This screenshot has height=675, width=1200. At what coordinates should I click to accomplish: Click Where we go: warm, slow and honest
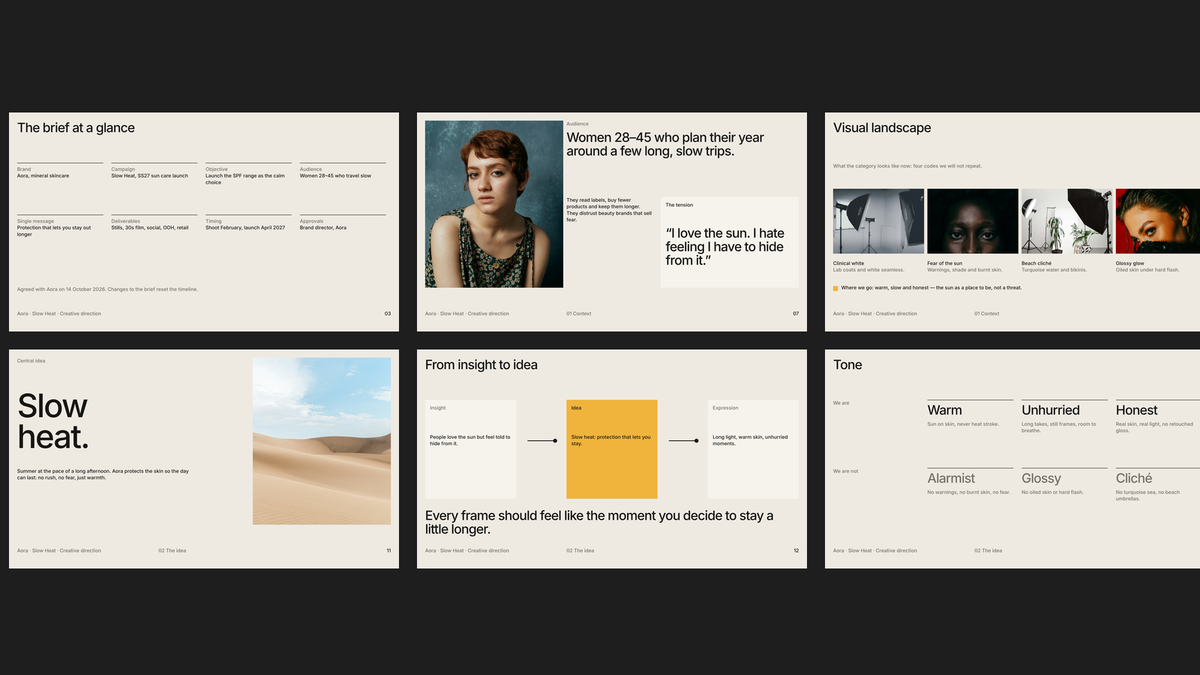pyautogui.click(x=932, y=288)
